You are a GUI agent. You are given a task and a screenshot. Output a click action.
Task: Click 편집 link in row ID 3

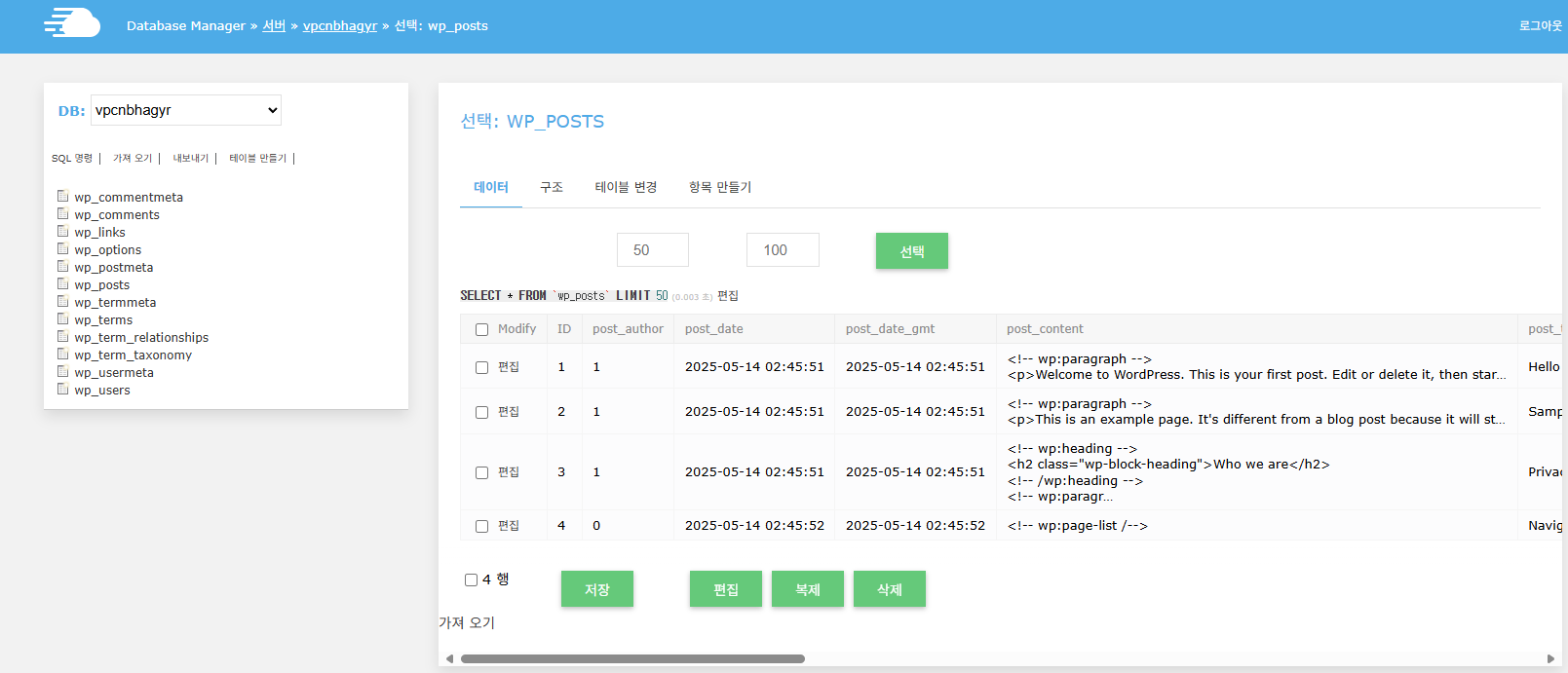[509, 472]
